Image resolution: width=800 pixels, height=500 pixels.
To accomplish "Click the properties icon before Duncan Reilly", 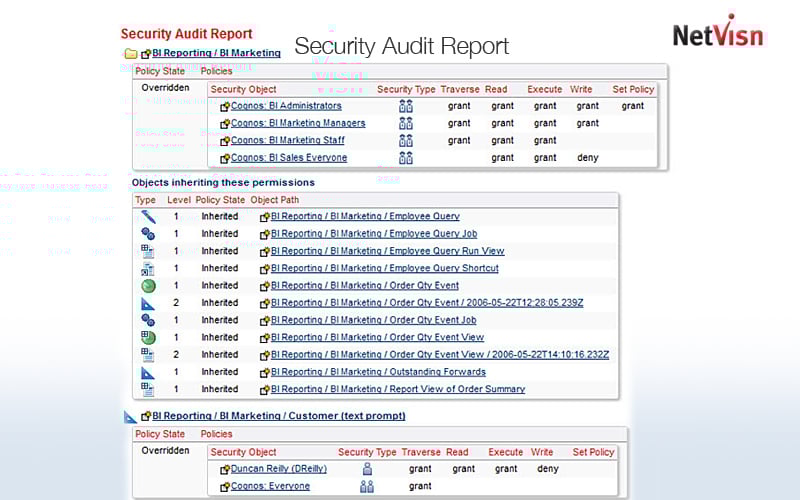I will click(225, 470).
